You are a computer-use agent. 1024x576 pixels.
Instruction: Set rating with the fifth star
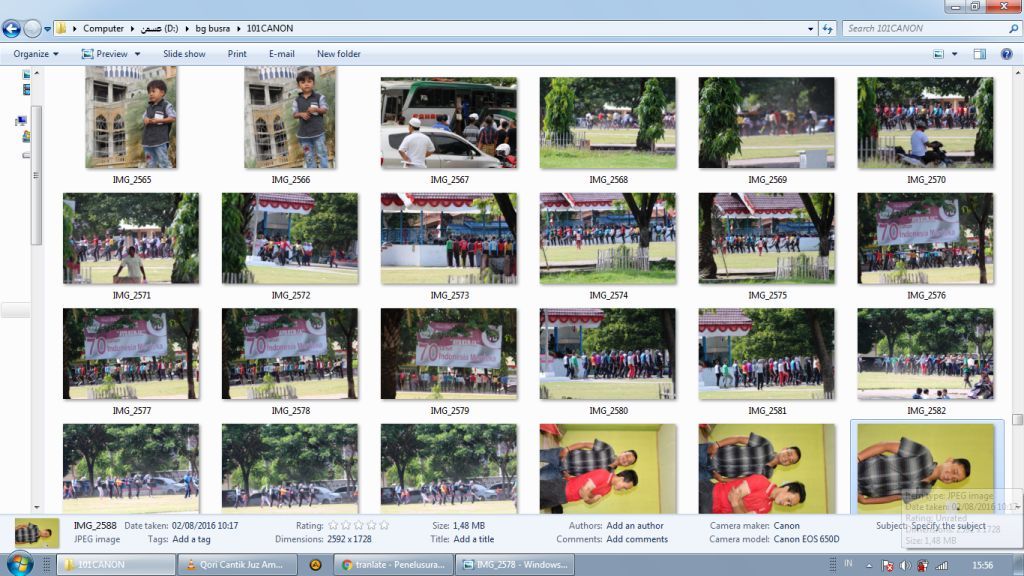(384, 525)
